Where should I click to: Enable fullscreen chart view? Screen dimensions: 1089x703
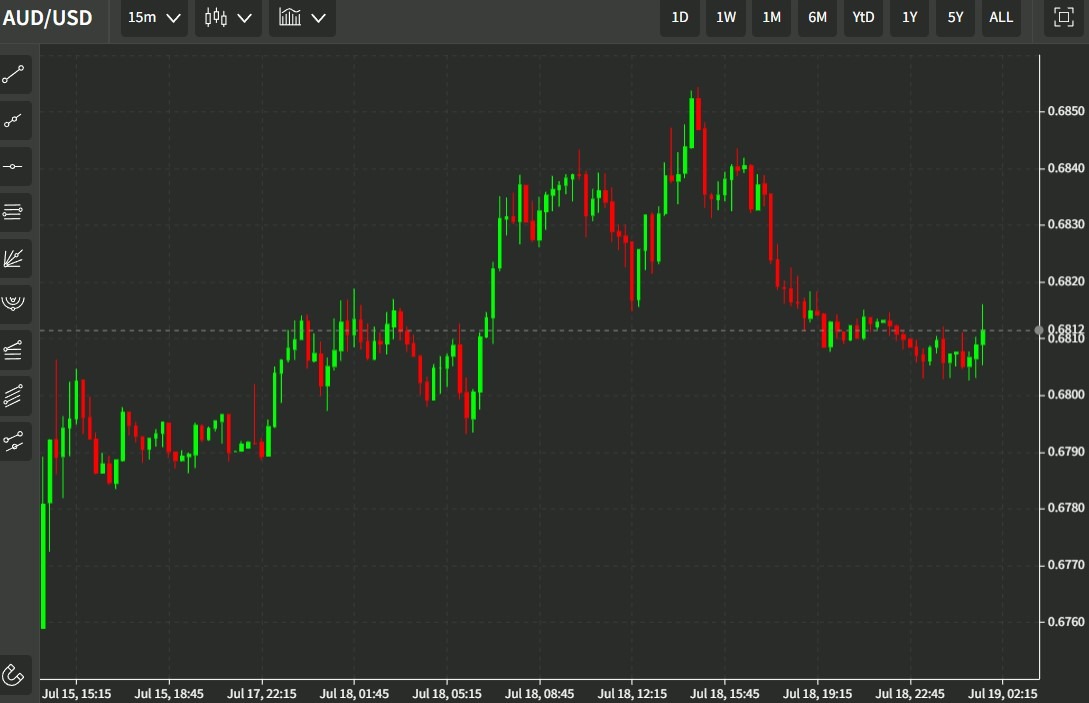tap(1063, 17)
